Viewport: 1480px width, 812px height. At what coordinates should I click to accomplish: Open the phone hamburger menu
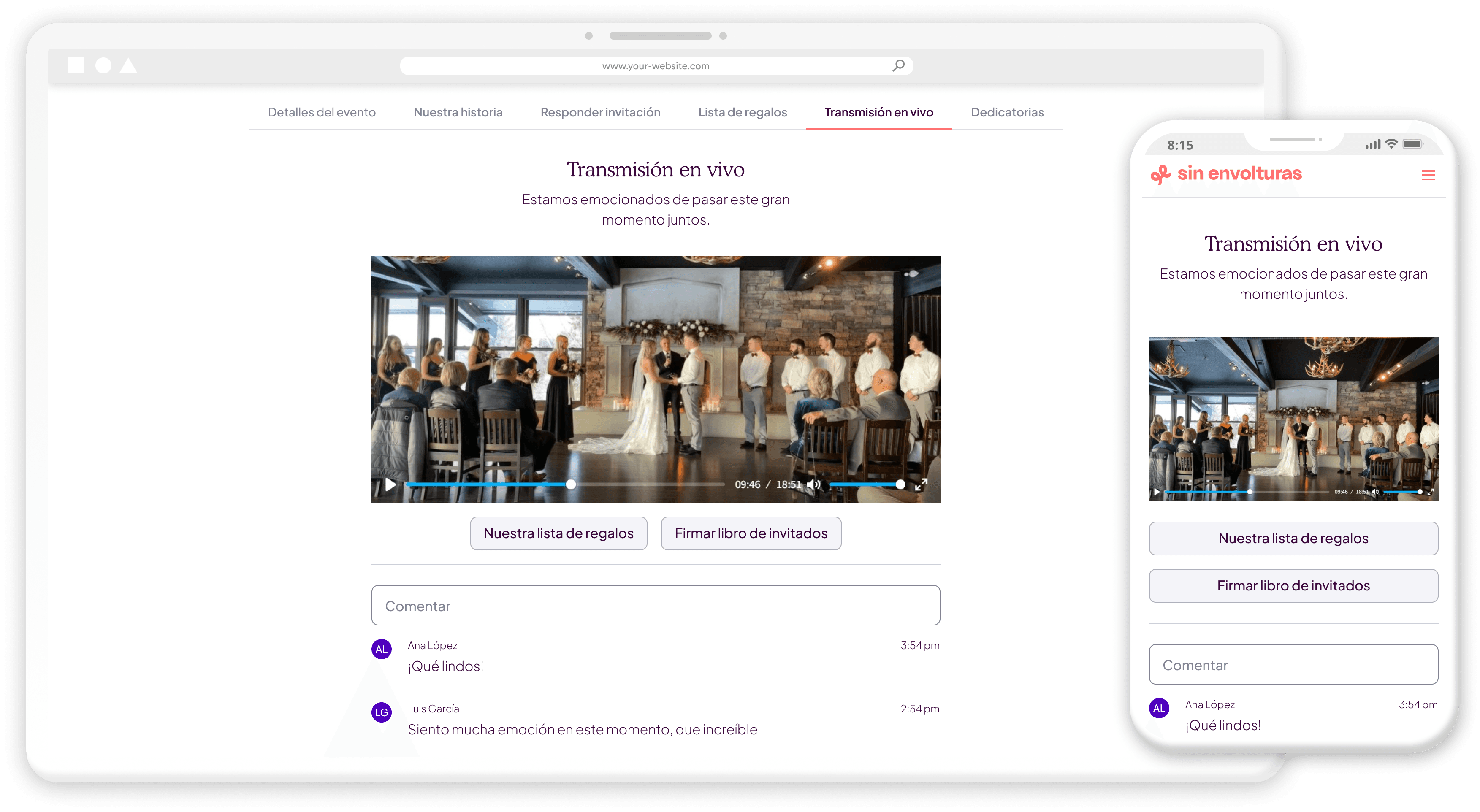pyautogui.click(x=1428, y=175)
